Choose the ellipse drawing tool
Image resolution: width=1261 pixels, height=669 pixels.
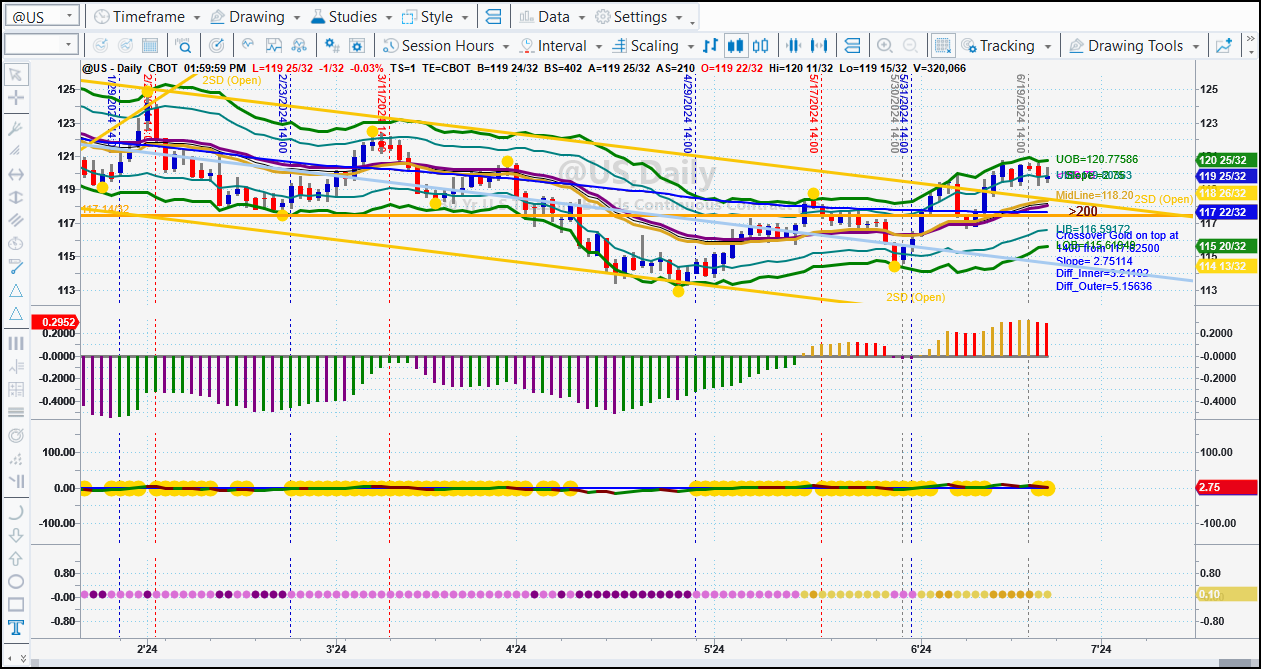(x=16, y=581)
